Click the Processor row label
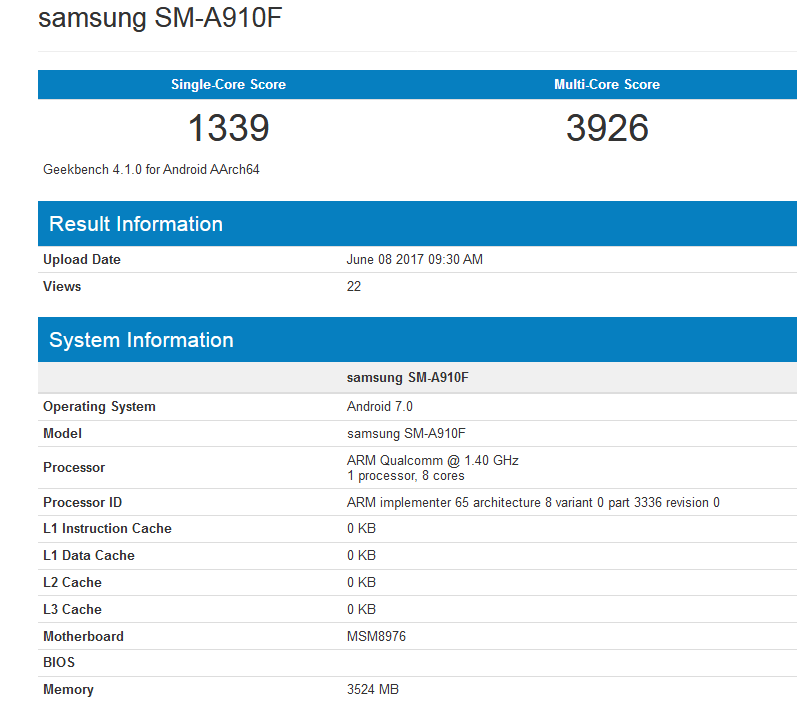The width and height of the screenshot is (806, 713). (74, 467)
